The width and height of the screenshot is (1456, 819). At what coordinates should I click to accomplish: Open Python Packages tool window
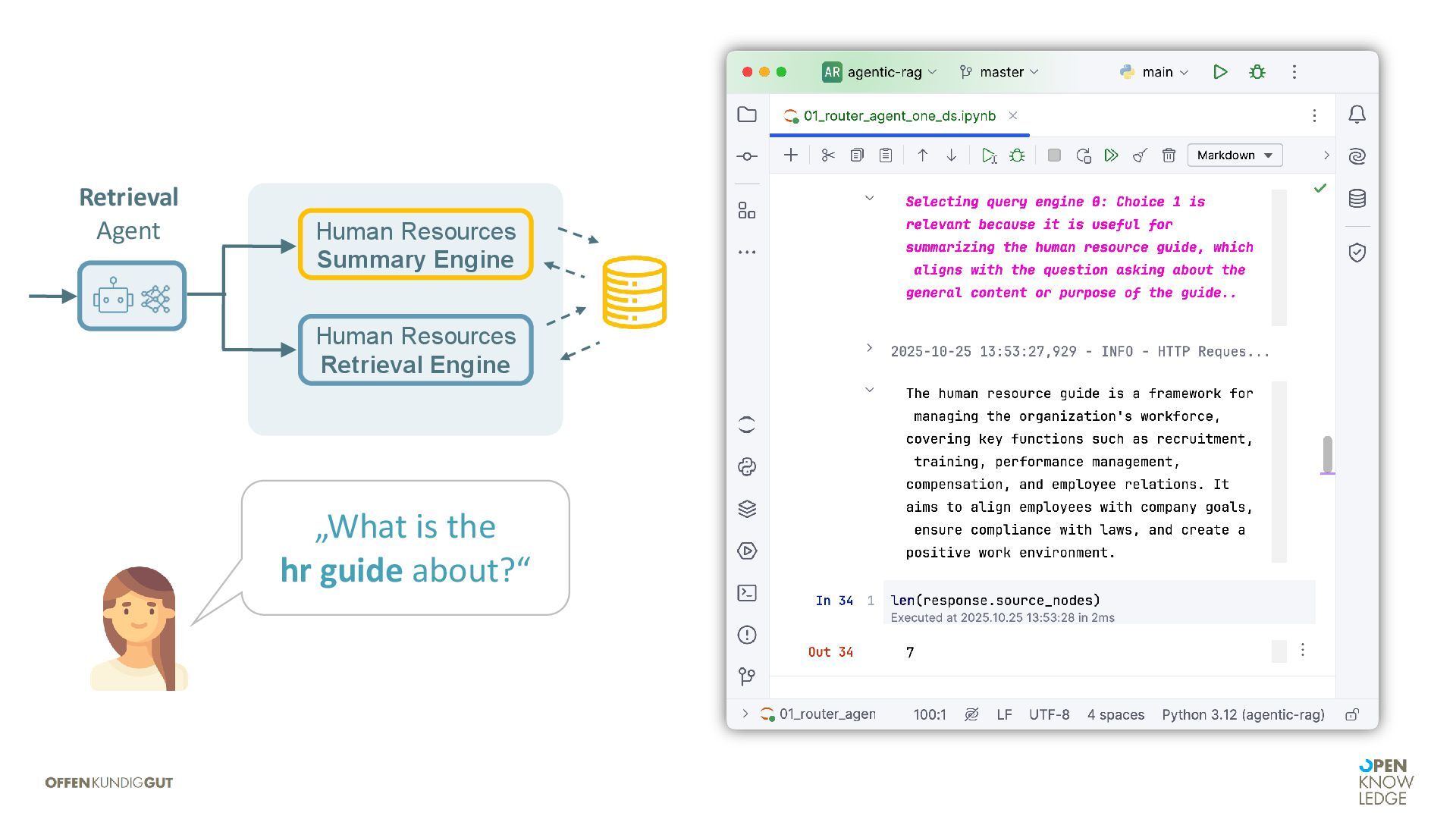[x=747, y=509]
